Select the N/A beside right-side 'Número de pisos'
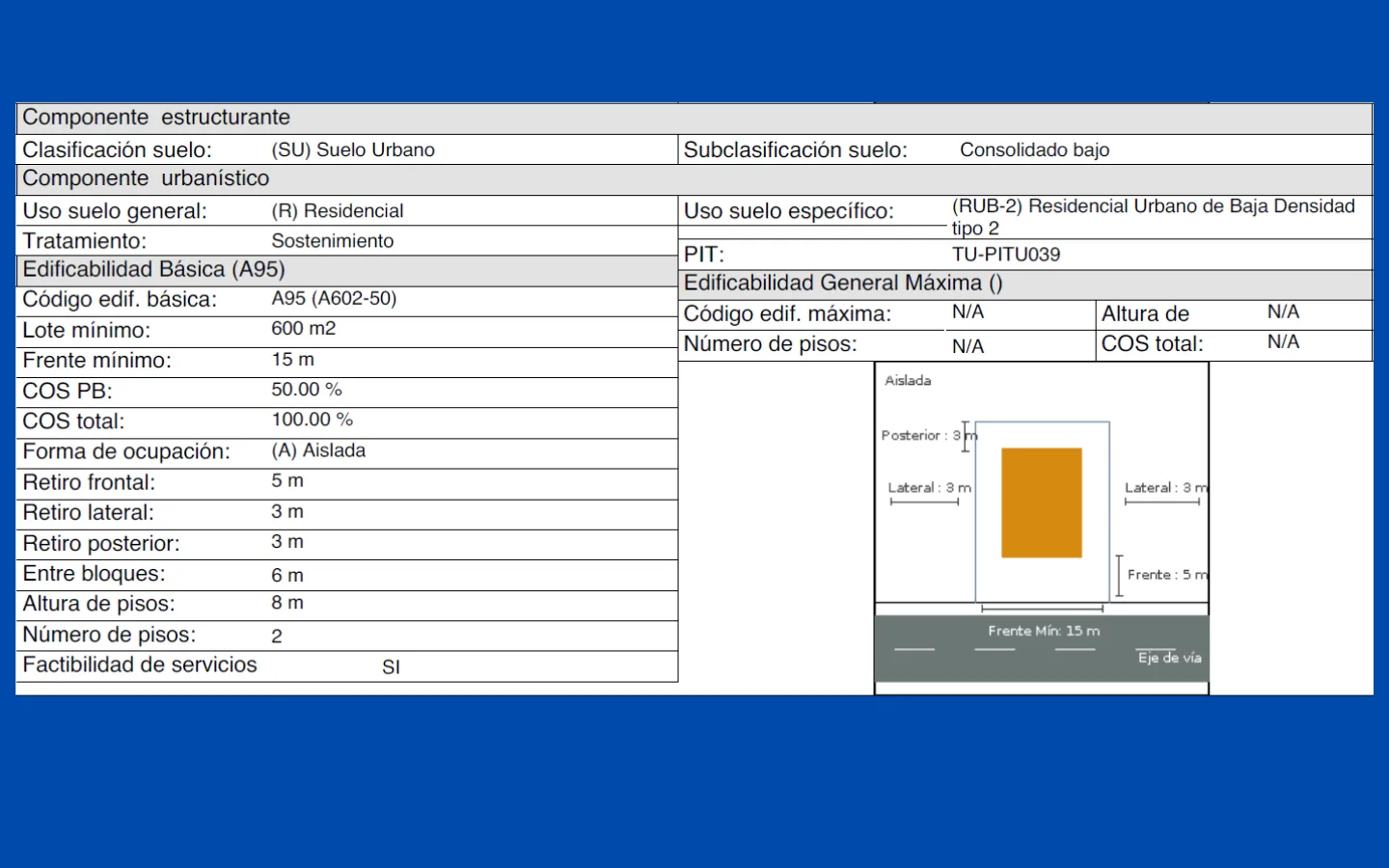The image size is (1389, 868). (968, 346)
